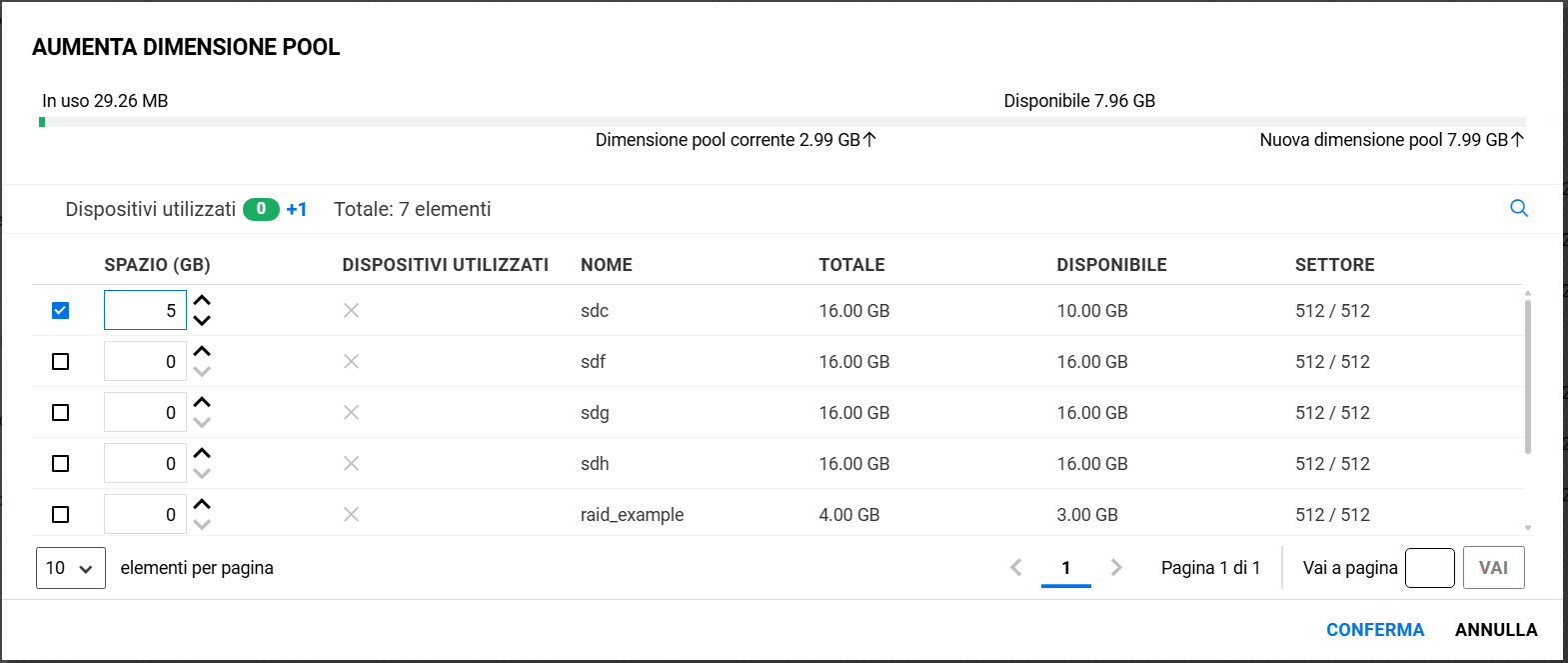Screen dimensions: 1568x663
Task: Open the elements per page dropdown
Action: pos(70,568)
